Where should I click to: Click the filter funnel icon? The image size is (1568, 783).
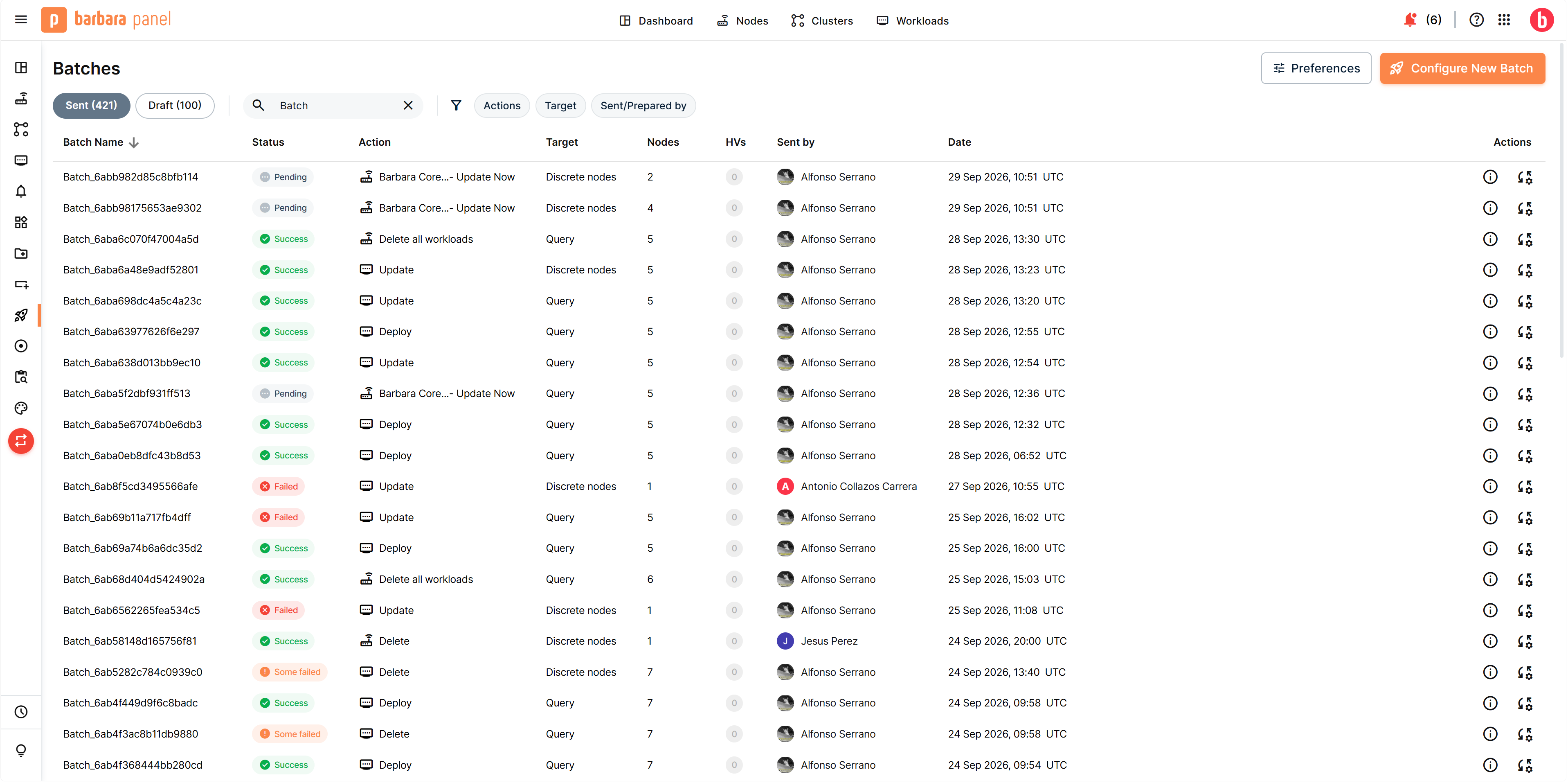(456, 105)
